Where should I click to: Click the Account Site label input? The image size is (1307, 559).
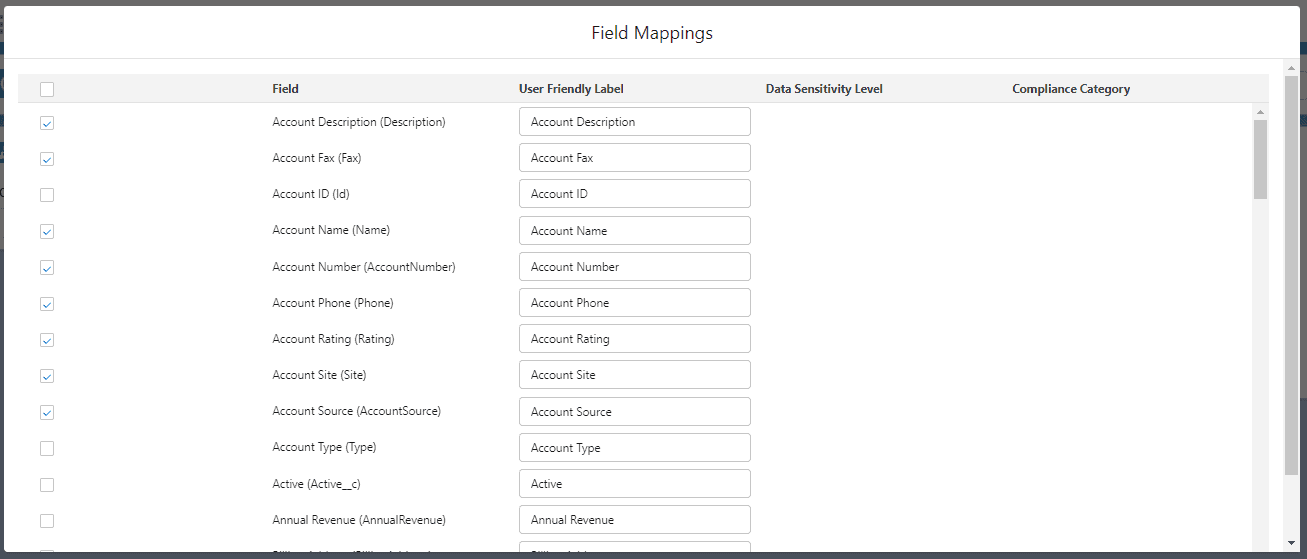click(x=634, y=375)
